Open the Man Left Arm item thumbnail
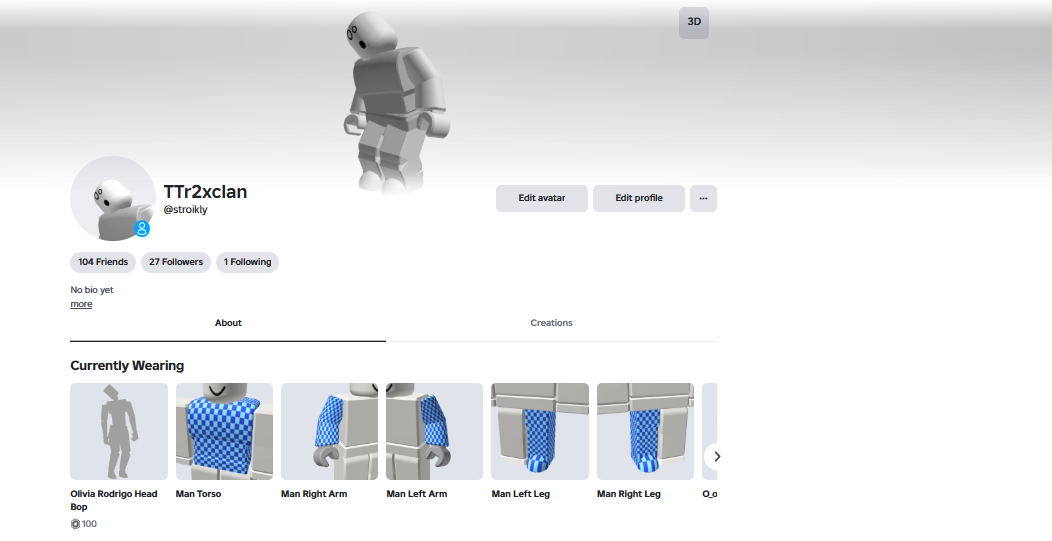The height and width of the screenshot is (541, 1052). point(434,432)
